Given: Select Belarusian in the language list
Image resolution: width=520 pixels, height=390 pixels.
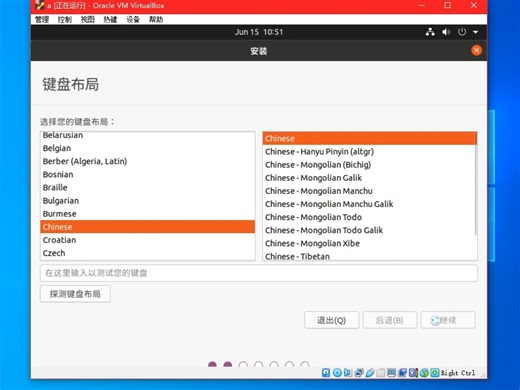Looking at the screenshot, I should pyautogui.click(x=148, y=135).
